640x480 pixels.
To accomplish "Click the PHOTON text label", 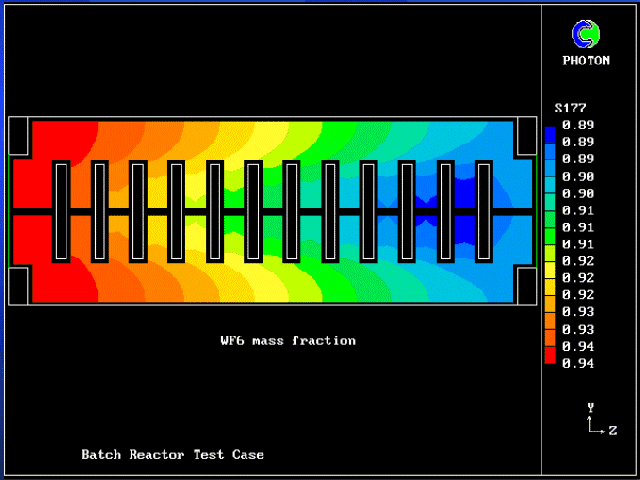I will (x=586, y=60).
